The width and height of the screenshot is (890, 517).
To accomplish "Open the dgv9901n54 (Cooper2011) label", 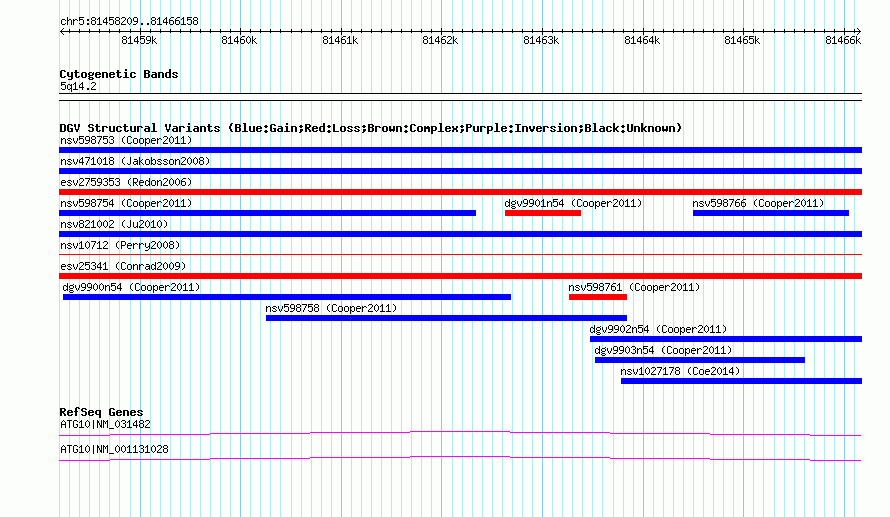I will (x=573, y=203).
